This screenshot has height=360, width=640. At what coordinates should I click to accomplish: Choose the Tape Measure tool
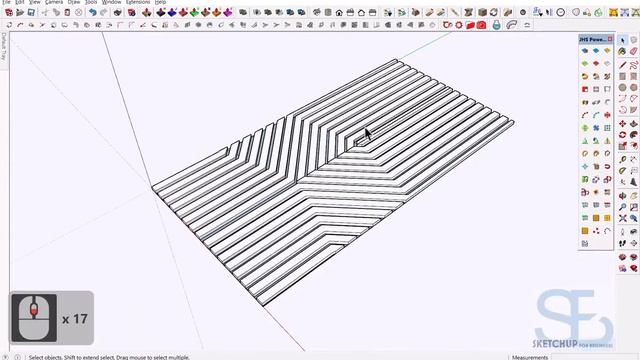(x=622, y=159)
